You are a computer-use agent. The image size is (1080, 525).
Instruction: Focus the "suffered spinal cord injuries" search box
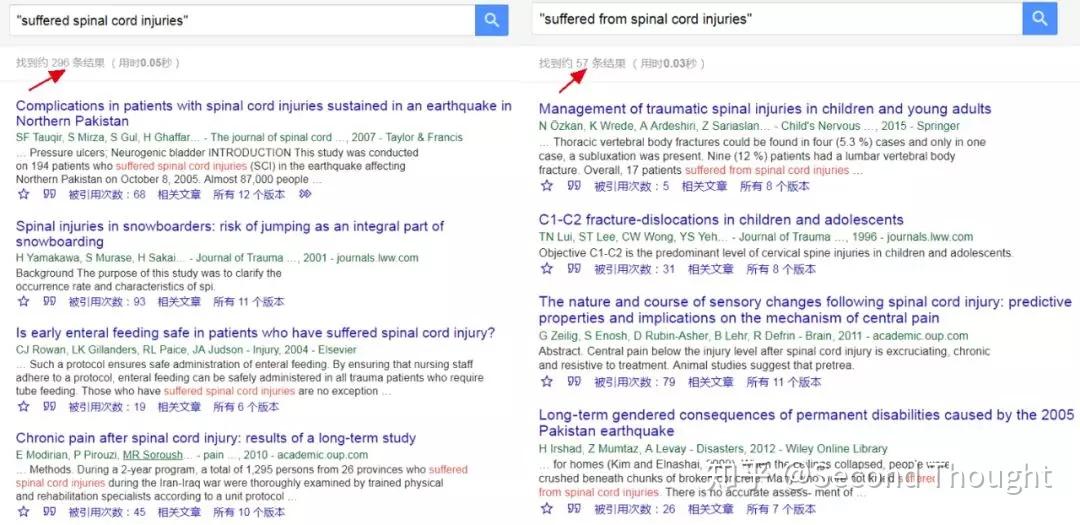(x=242, y=20)
